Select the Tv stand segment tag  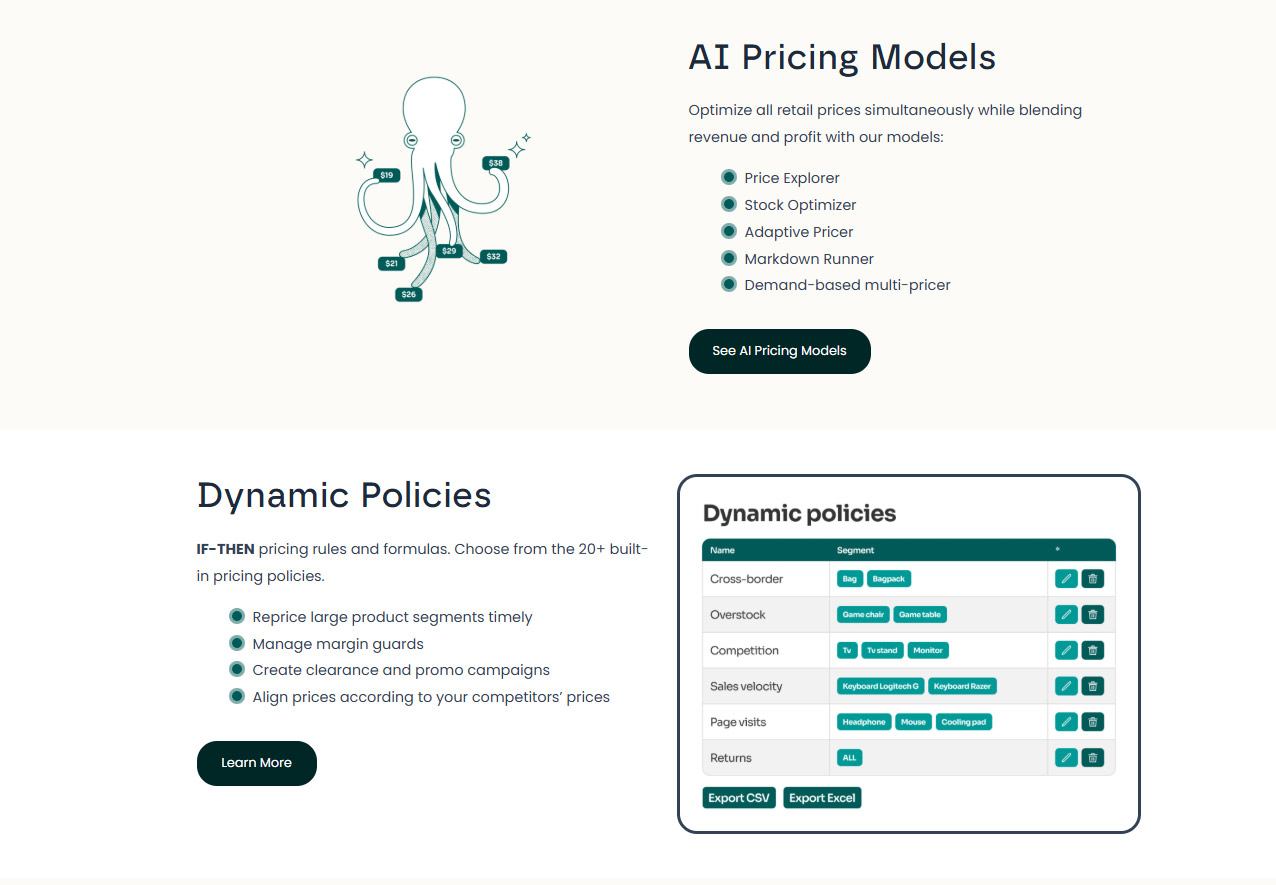[x=882, y=650]
